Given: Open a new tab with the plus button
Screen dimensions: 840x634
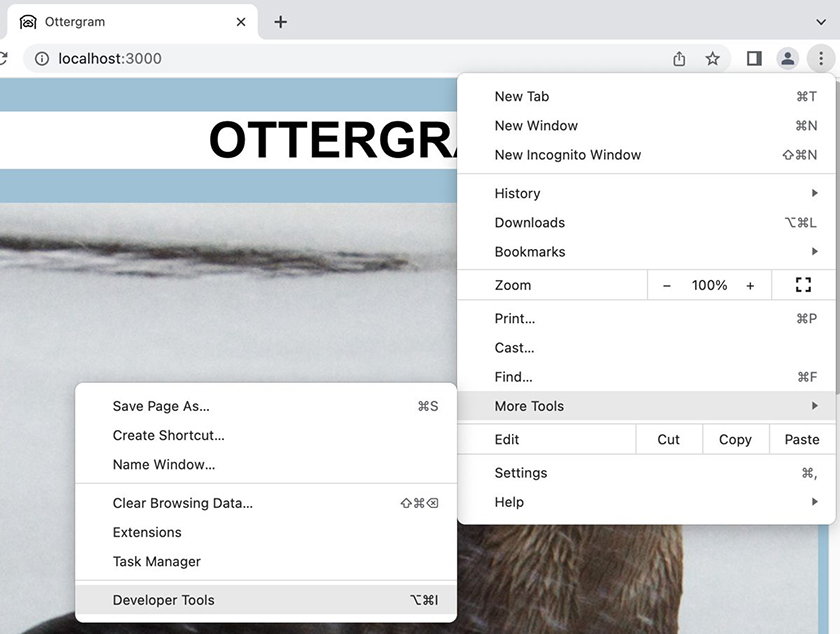Looking at the screenshot, I should [x=281, y=21].
